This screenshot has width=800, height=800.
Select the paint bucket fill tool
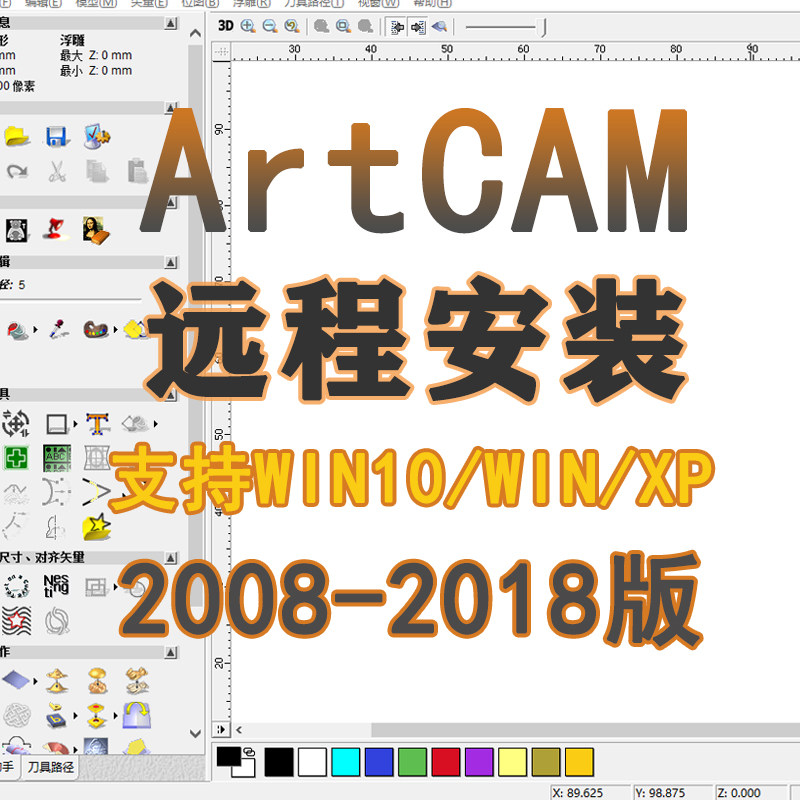(18, 330)
